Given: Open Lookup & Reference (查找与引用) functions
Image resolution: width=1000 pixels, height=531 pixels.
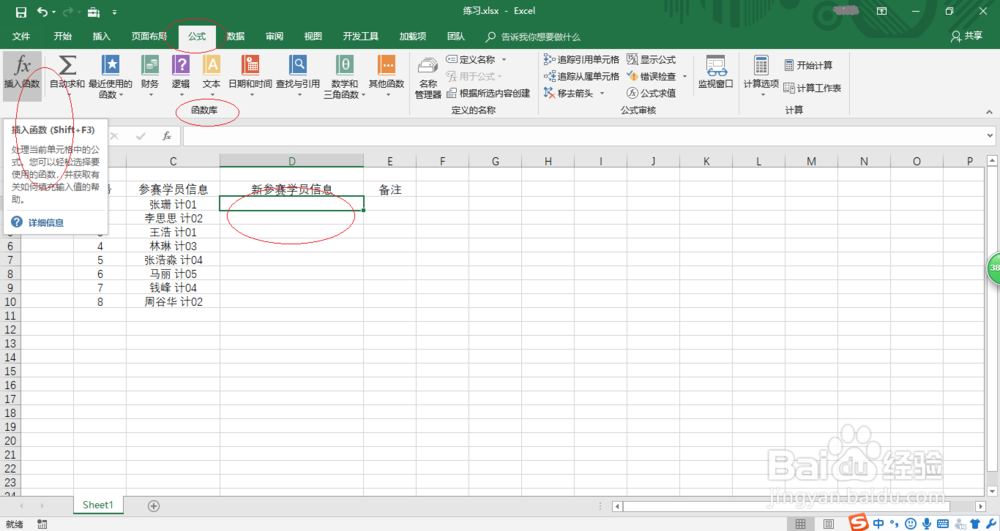Looking at the screenshot, I should pos(298,75).
